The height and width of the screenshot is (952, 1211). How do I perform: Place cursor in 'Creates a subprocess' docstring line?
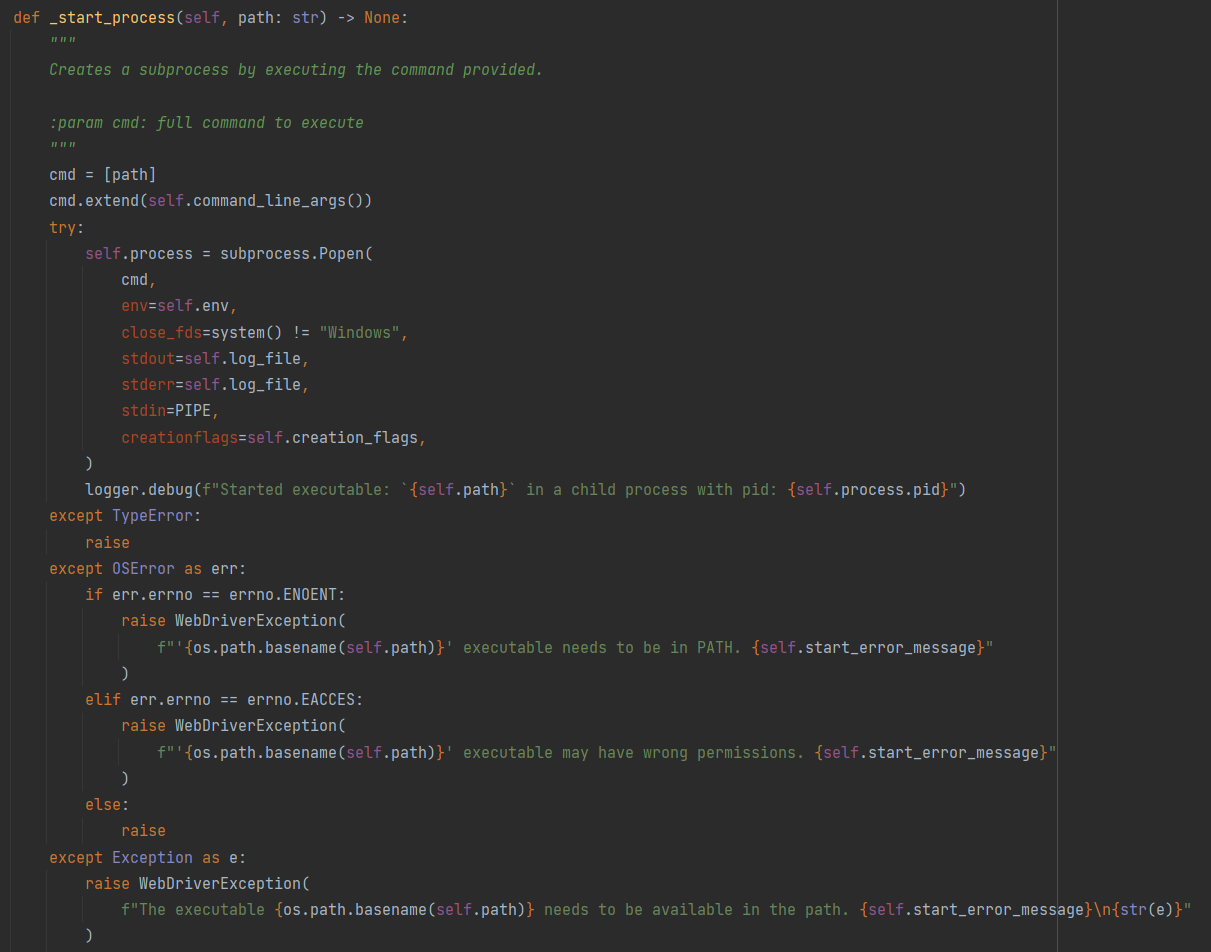coord(296,70)
